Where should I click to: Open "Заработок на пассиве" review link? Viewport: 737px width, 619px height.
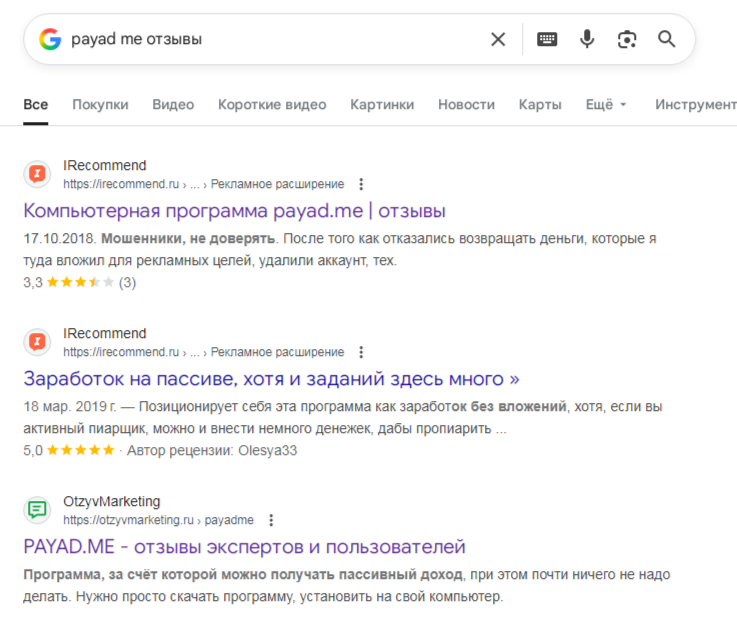(271, 379)
